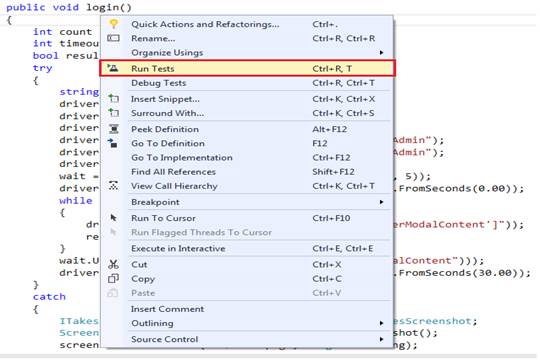Screen dimensions: 540x364
Task: Click the Run Tests flask icon
Action: click(113, 68)
